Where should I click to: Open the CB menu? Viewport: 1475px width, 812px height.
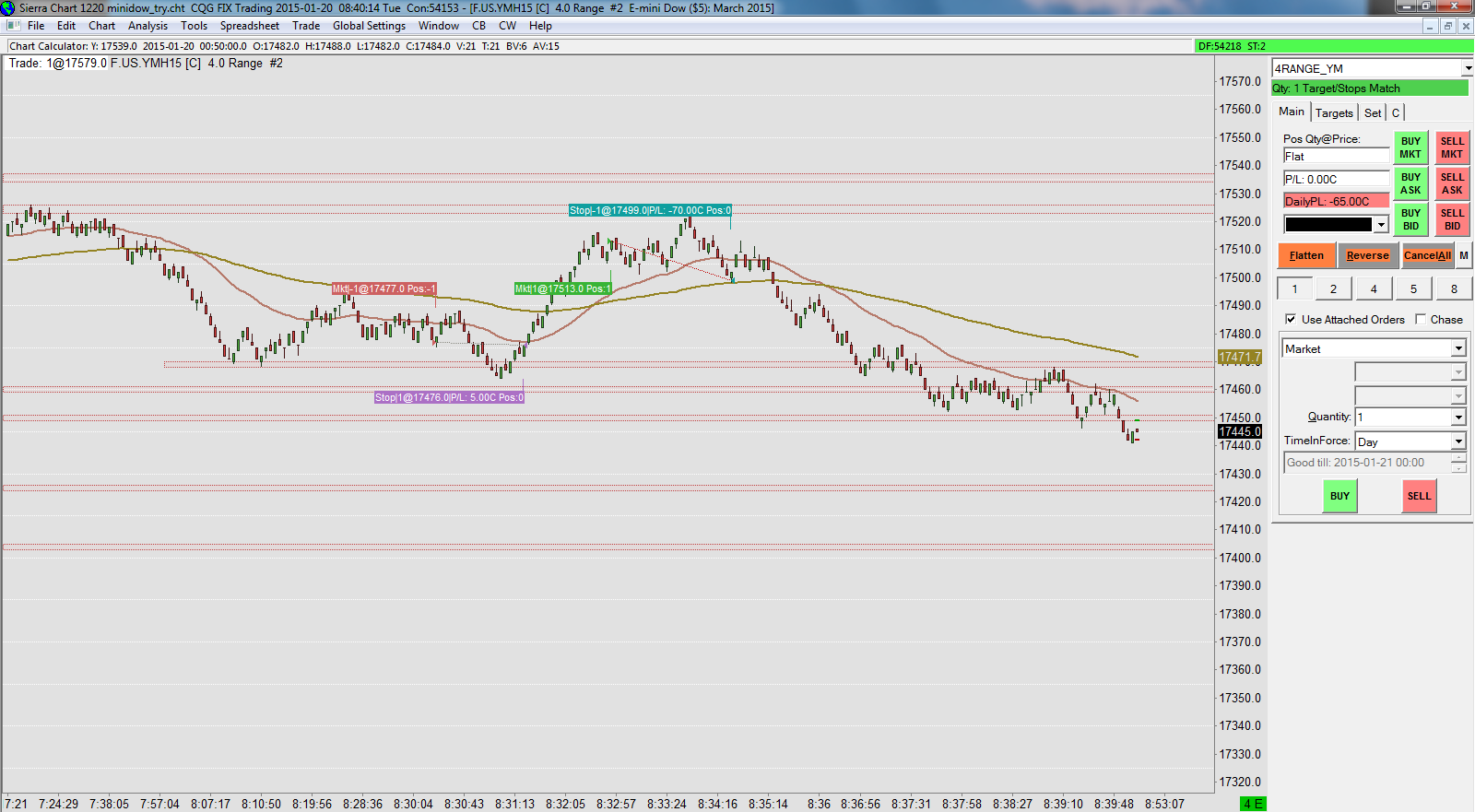pyautogui.click(x=479, y=26)
